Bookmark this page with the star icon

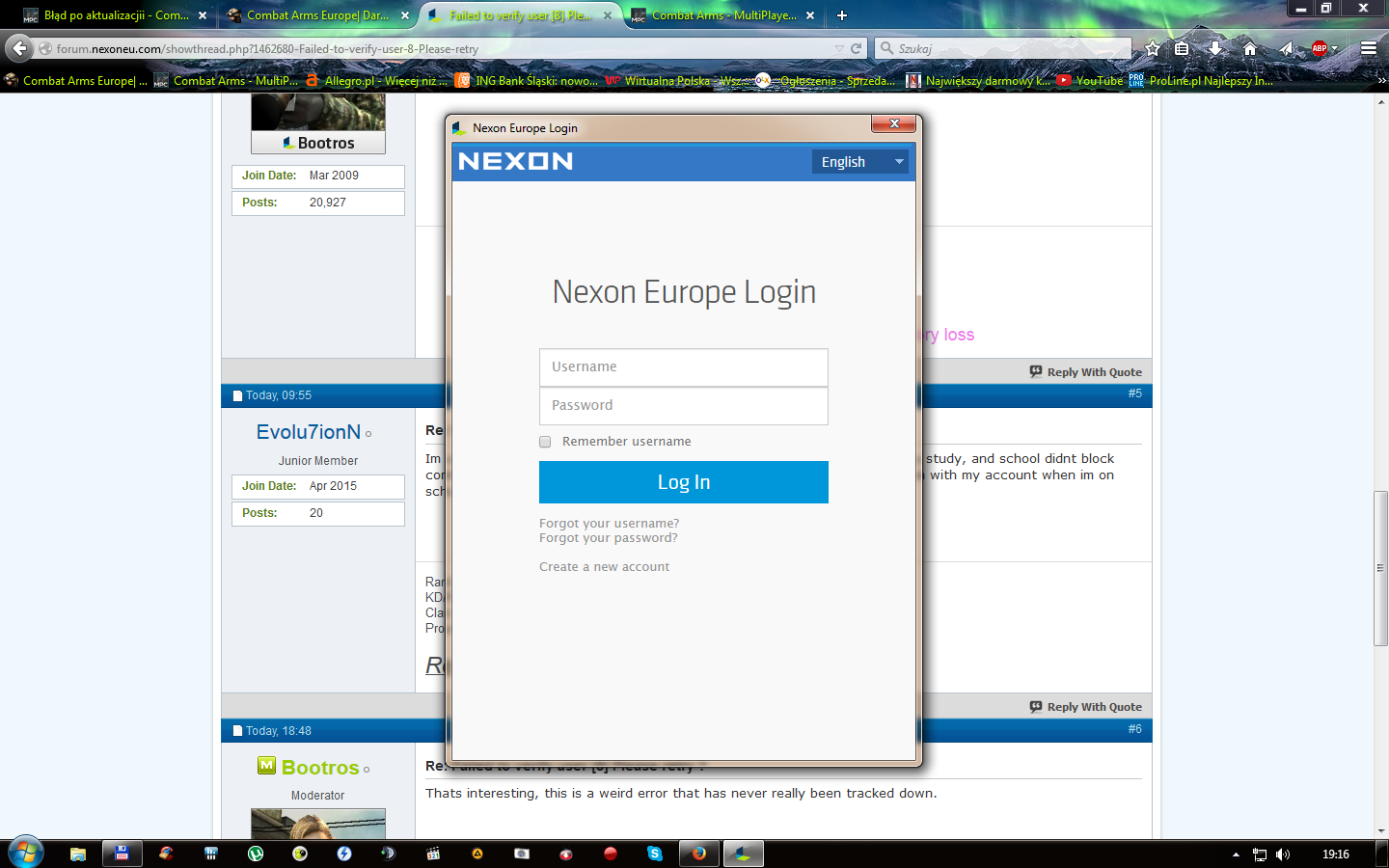pos(1152,48)
